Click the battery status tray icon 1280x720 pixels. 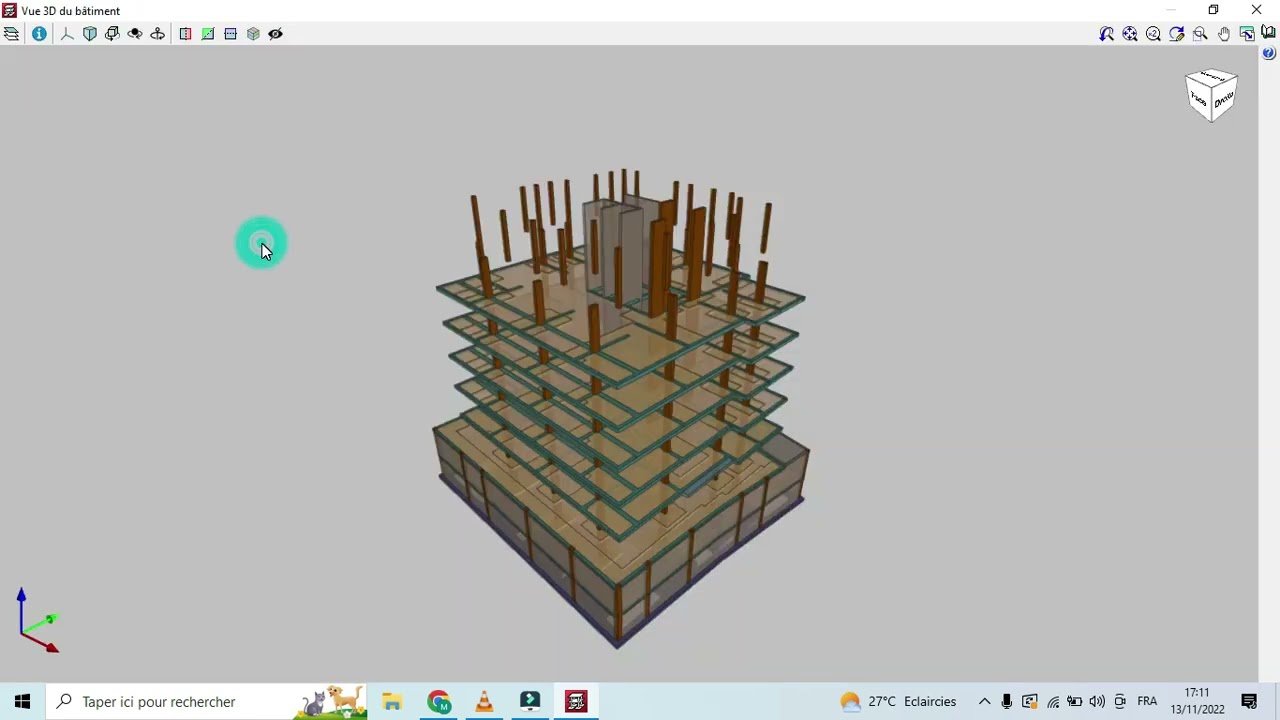pos(1074,701)
